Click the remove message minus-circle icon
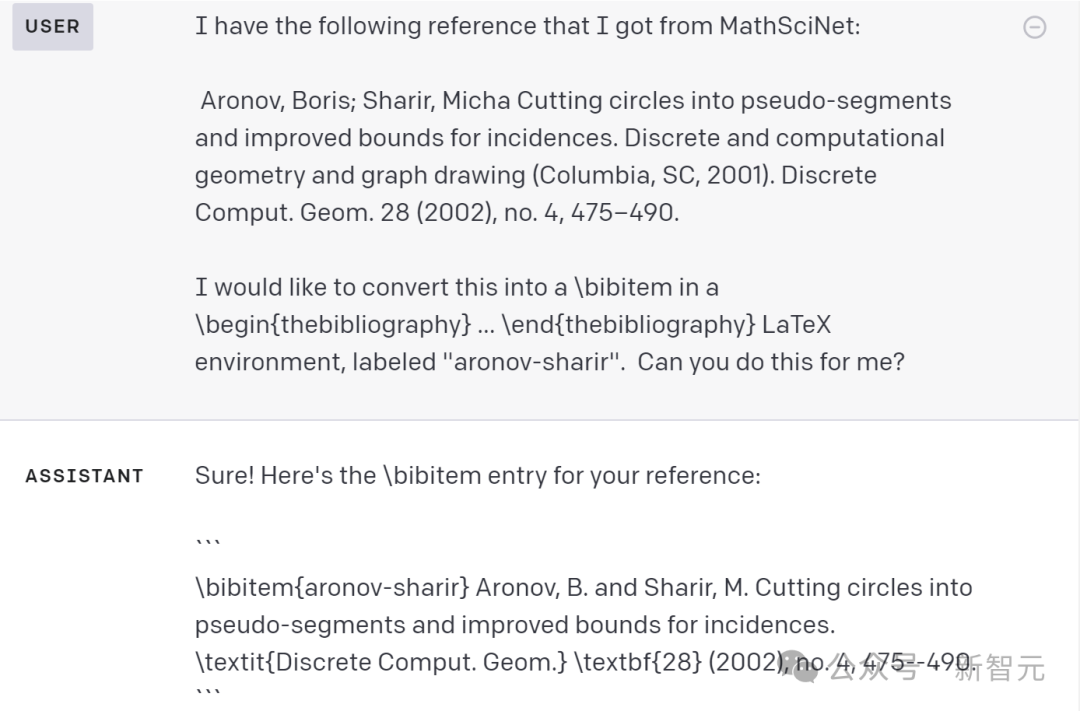This screenshot has height=711, width=1080. 1034,28
